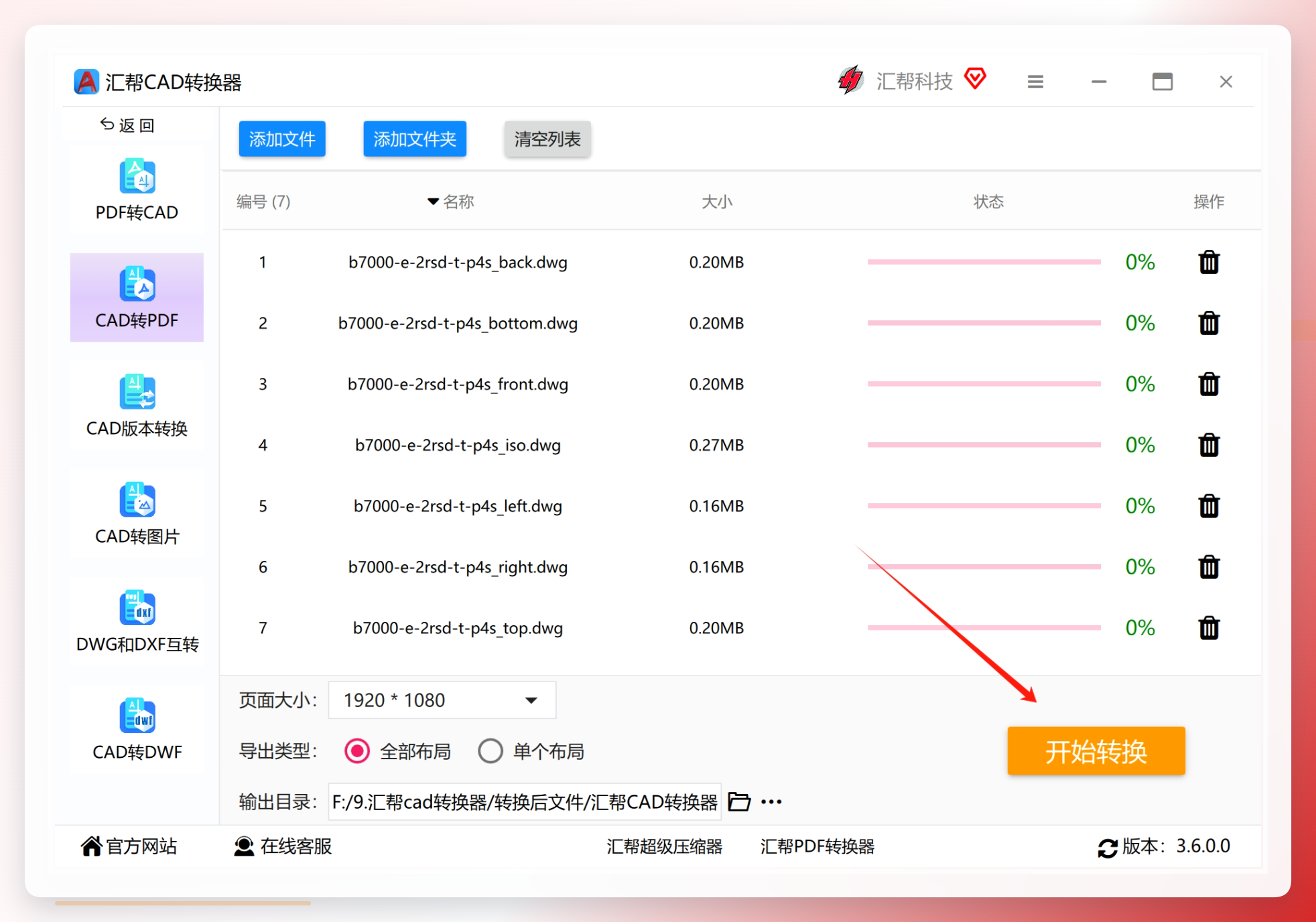Image resolution: width=1316 pixels, height=922 pixels.
Task: Click the 0.27MB size cell
Action: click(x=716, y=445)
